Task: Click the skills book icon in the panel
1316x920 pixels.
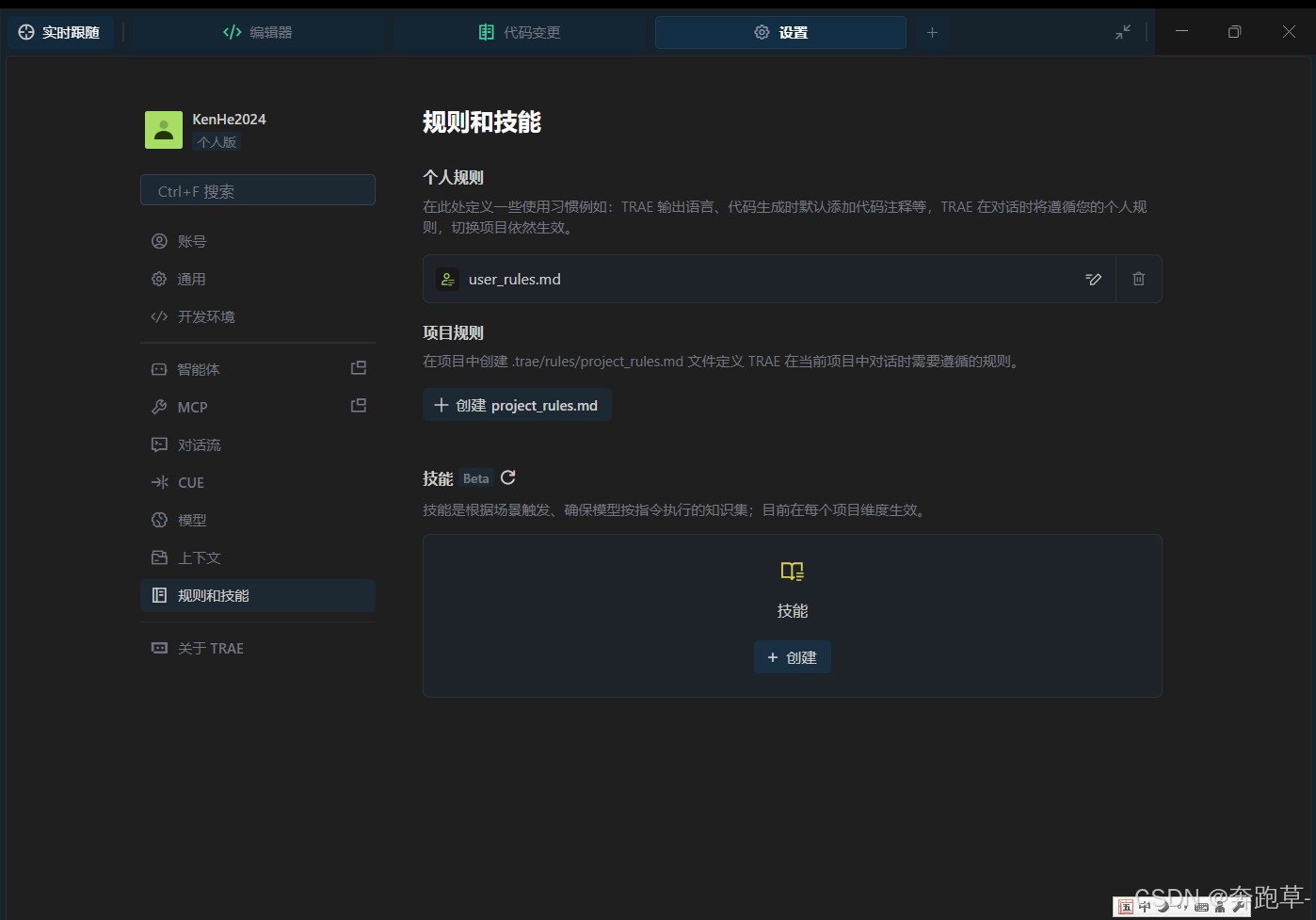Action: pos(792,571)
